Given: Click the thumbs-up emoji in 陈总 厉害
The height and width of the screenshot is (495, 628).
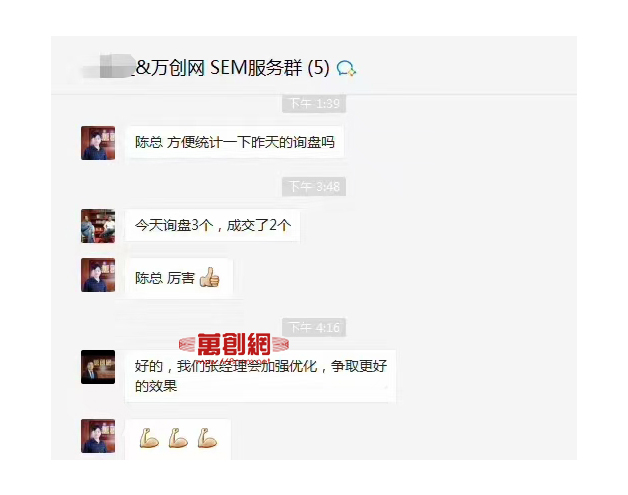Looking at the screenshot, I should tap(209, 278).
